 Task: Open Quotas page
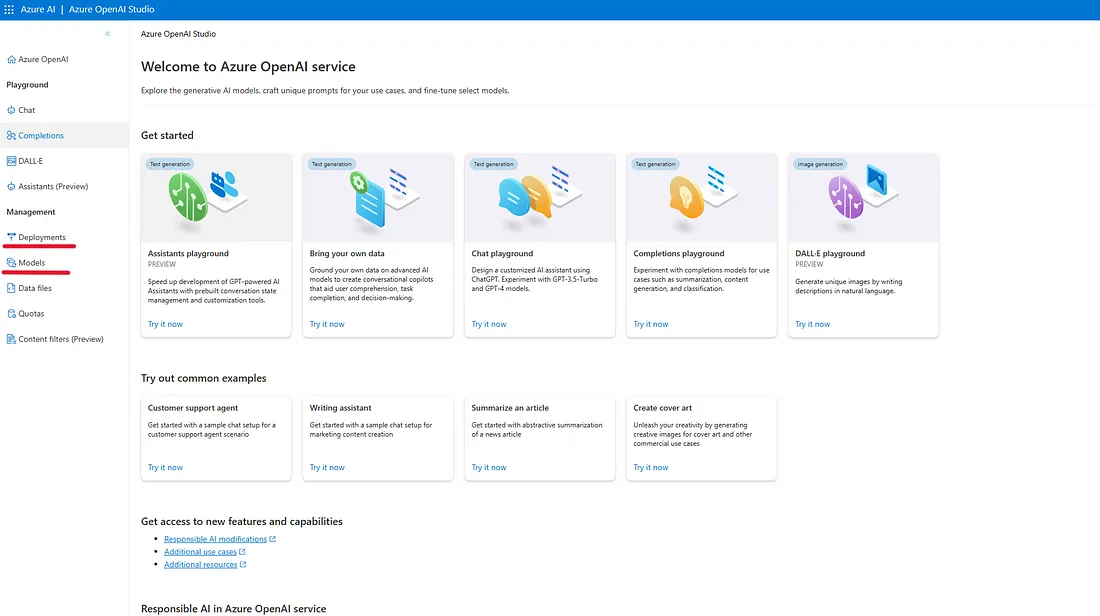point(31,314)
